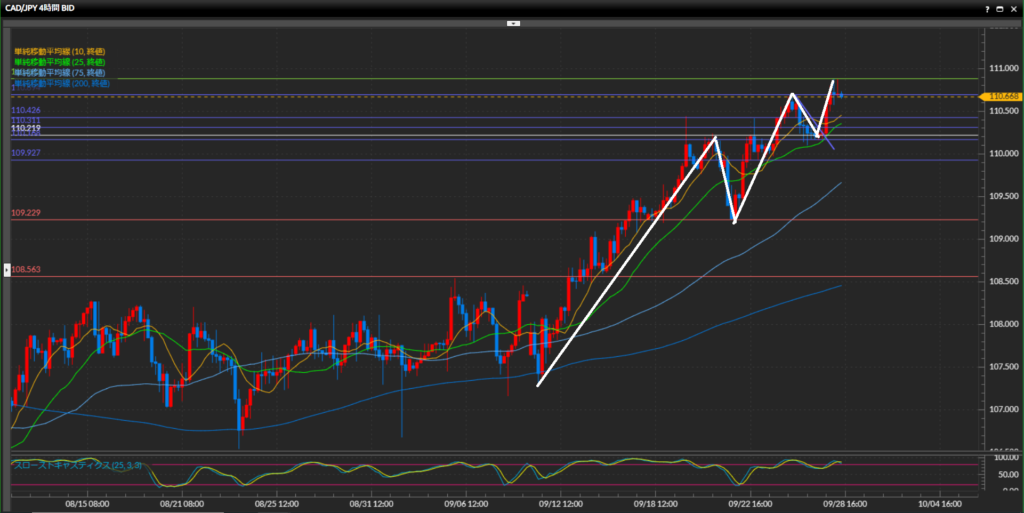This screenshot has height=513, width=1024.
Task: Select the 10-period moving average legend label
Action: tap(60, 51)
